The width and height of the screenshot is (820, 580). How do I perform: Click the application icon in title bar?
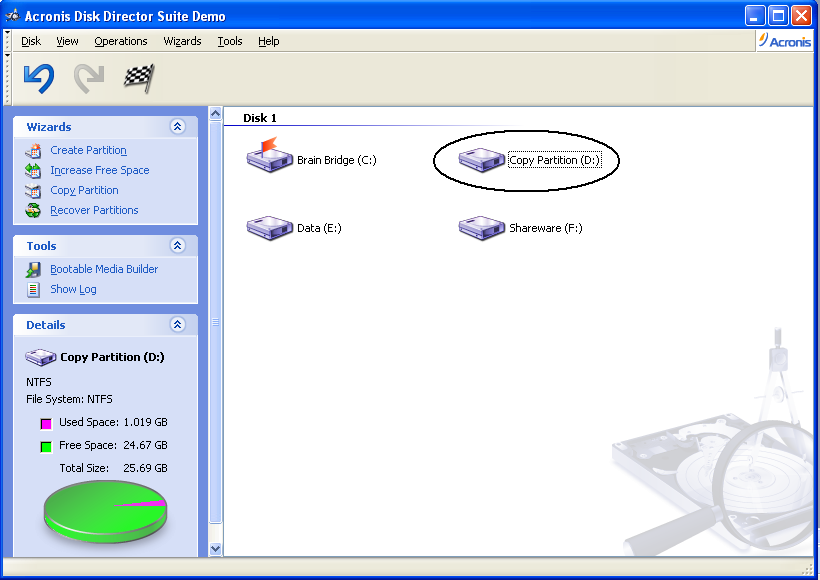coord(13,16)
